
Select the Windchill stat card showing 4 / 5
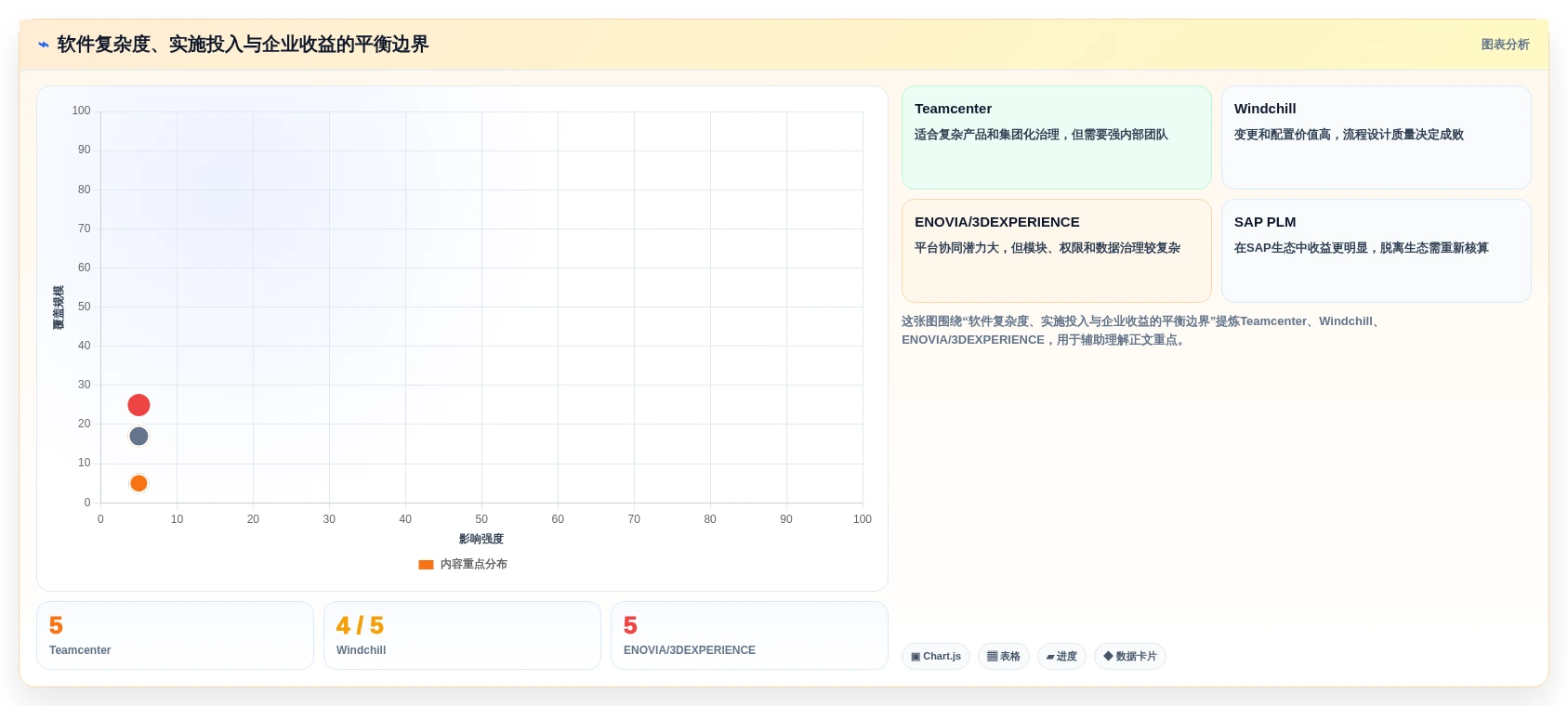click(x=462, y=635)
